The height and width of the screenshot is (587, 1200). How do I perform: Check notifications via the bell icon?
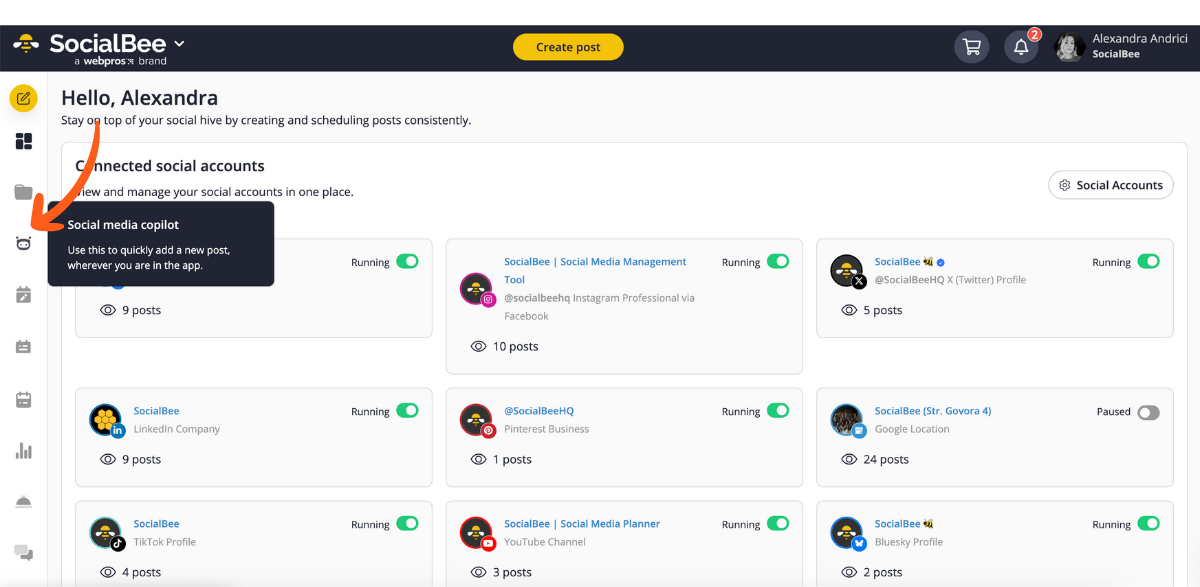1020,46
